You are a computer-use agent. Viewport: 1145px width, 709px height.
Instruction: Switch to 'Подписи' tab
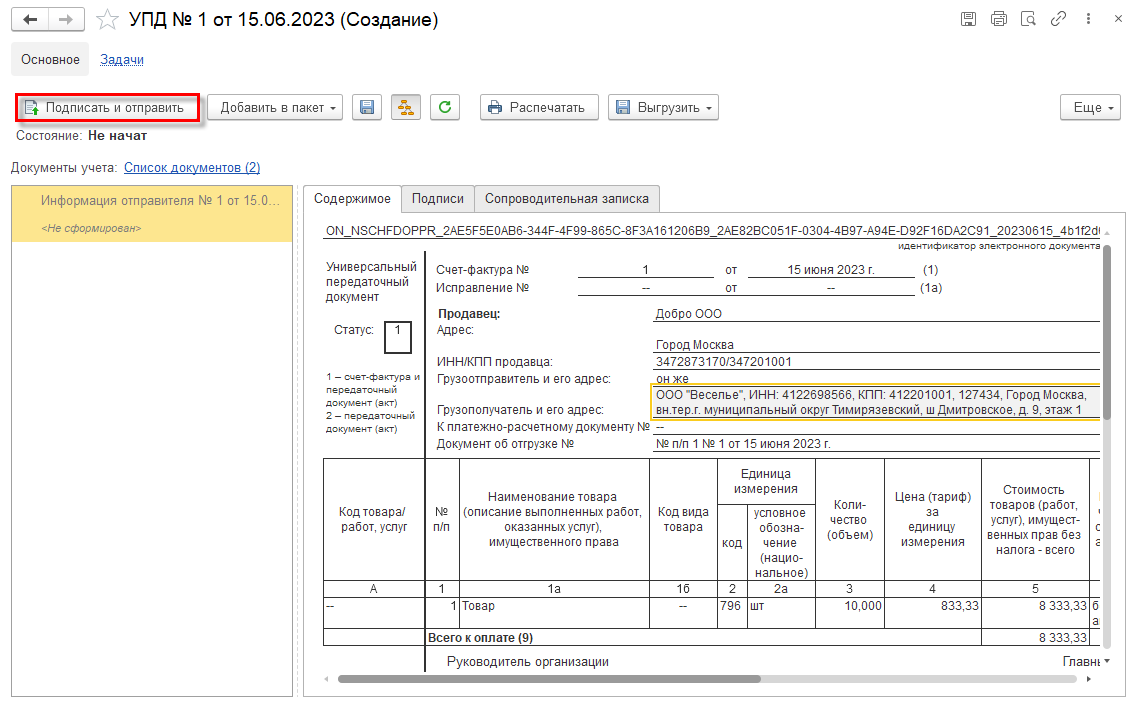[437, 199]
